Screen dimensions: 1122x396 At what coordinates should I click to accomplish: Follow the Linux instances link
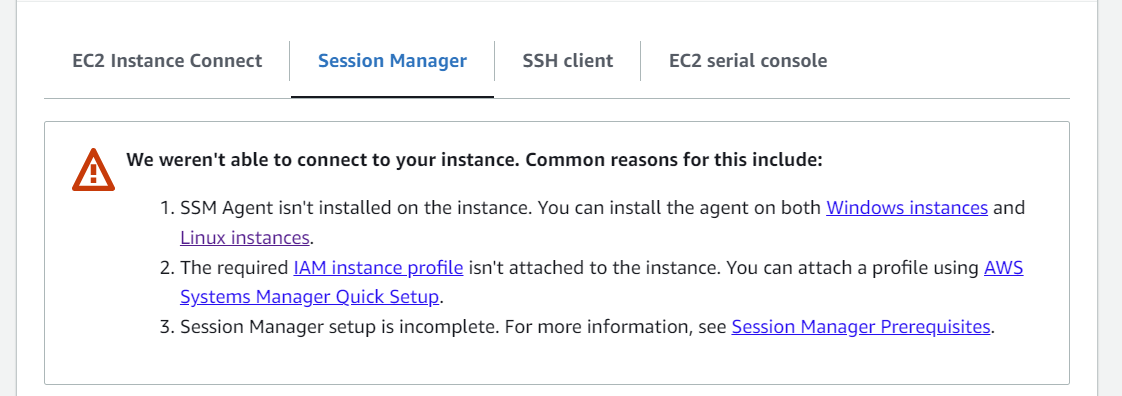245,237
